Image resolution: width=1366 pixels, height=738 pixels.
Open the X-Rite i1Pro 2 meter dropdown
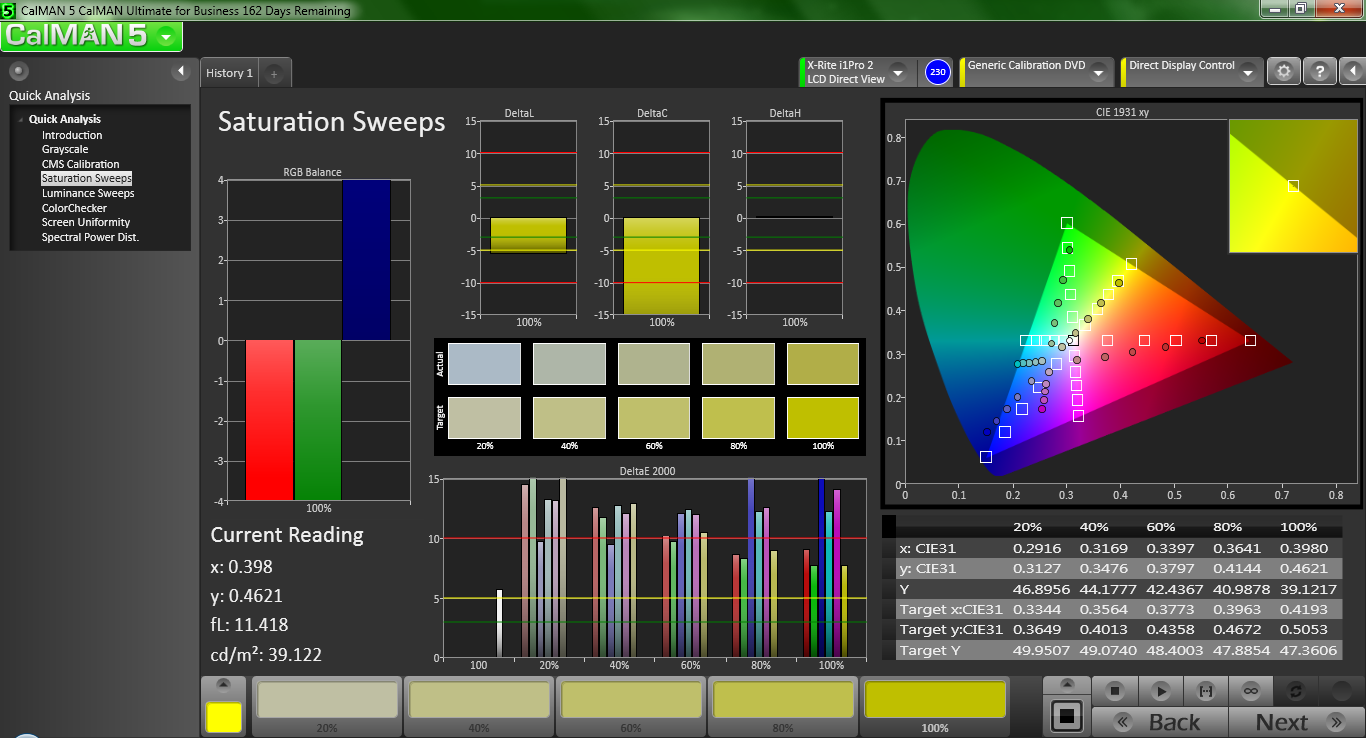[897, 73]
